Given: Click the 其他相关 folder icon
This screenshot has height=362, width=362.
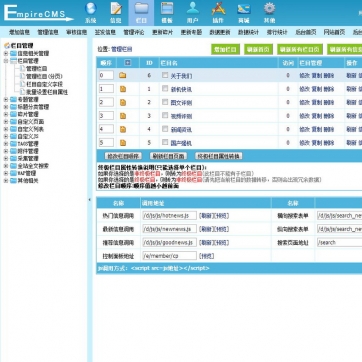Looking at the screenshot, I should [x=13, y=181].
